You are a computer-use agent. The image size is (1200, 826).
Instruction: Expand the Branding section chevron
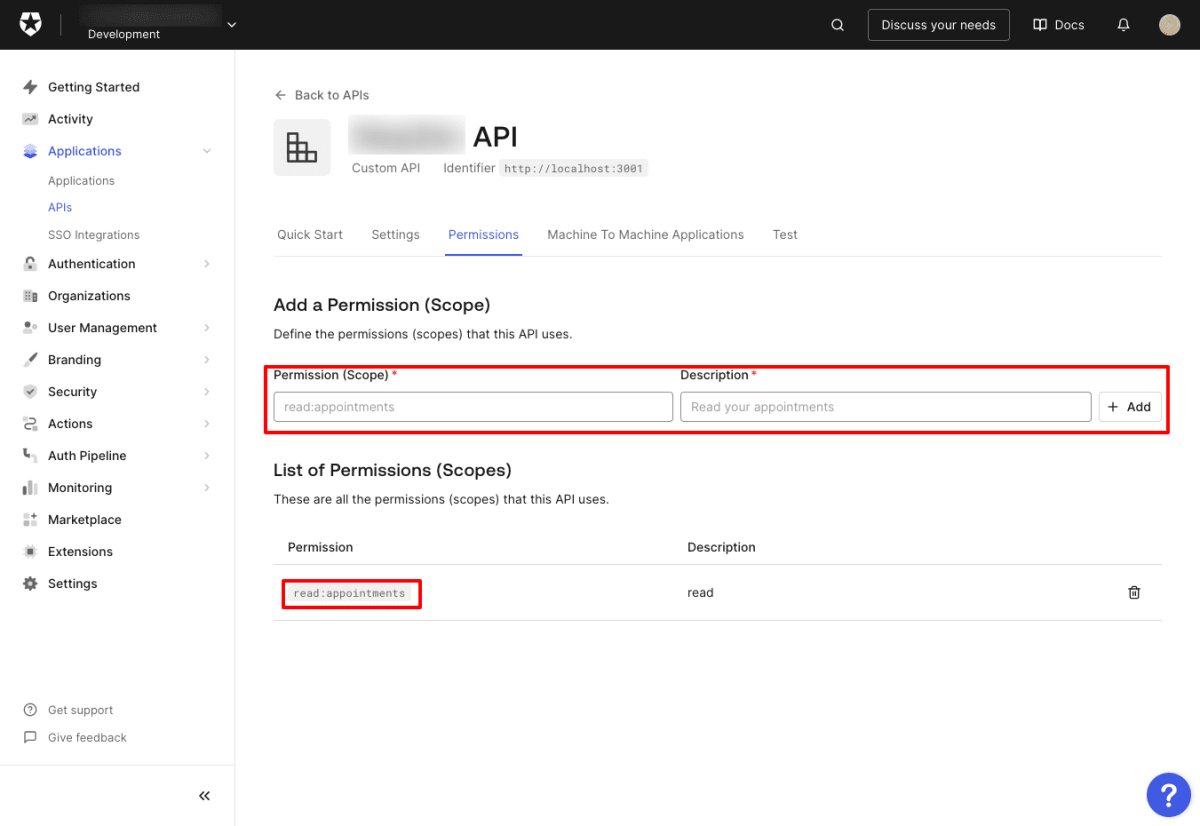click(207, 360)
